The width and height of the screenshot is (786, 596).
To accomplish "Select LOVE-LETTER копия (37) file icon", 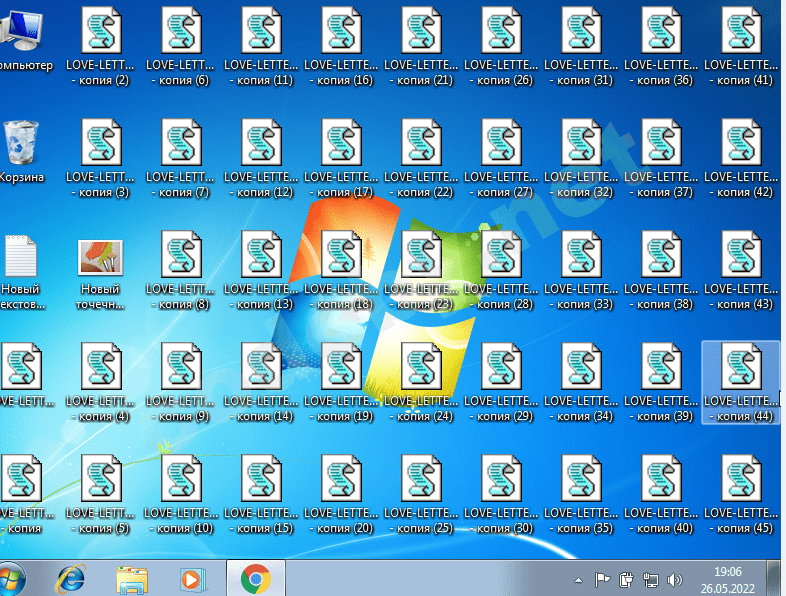I will pos(661,142).
